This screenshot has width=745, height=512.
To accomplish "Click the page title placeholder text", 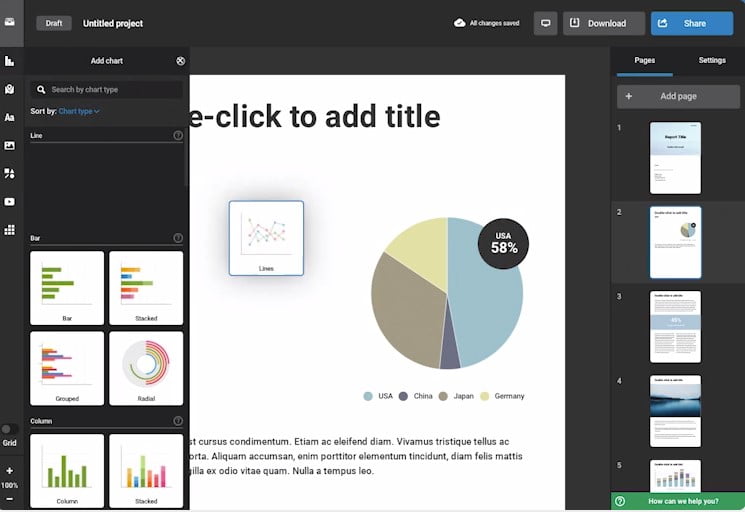I will pos(315,116).
